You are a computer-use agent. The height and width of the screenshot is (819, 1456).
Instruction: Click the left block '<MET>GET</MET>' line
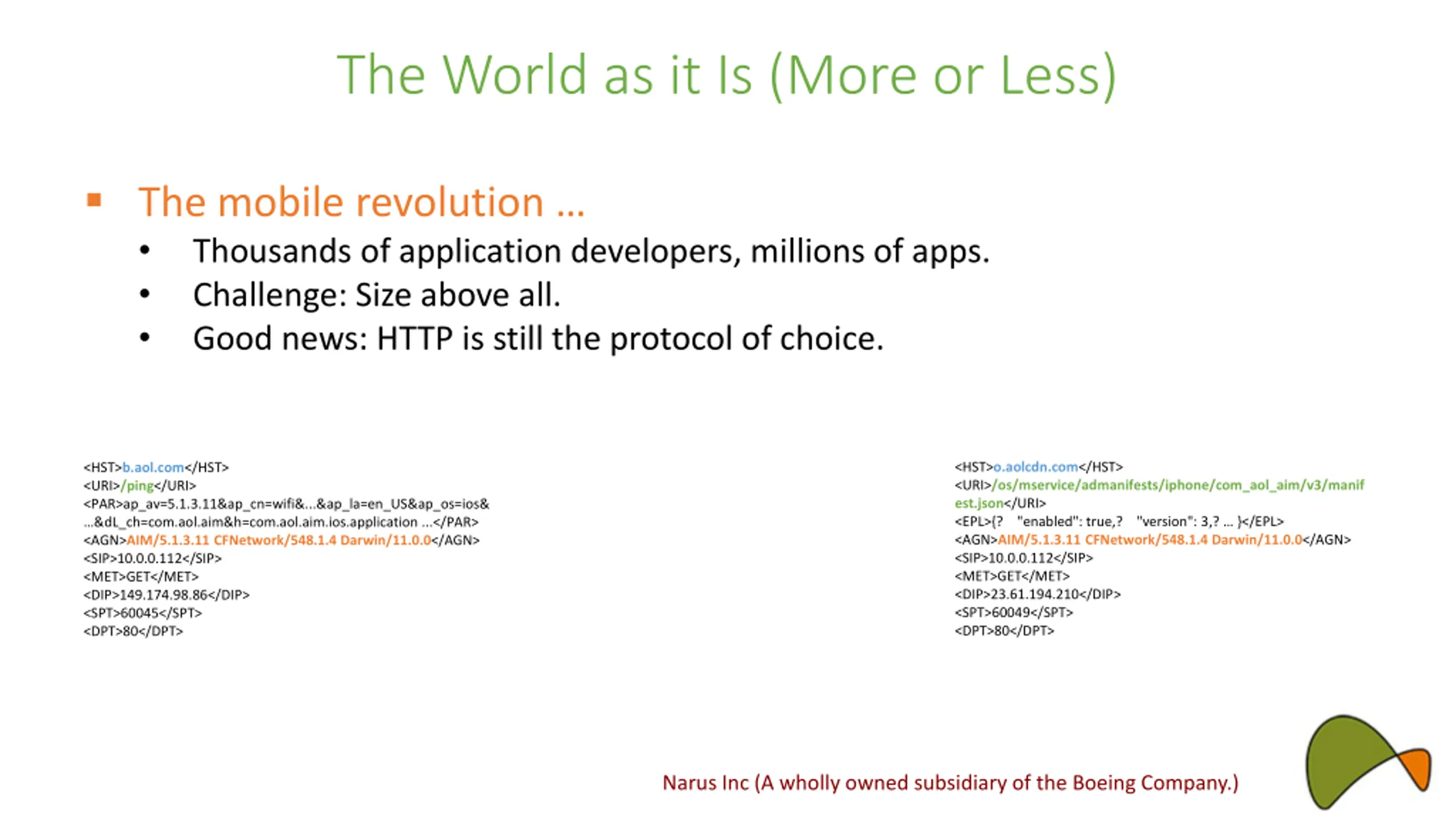[141, 577]
